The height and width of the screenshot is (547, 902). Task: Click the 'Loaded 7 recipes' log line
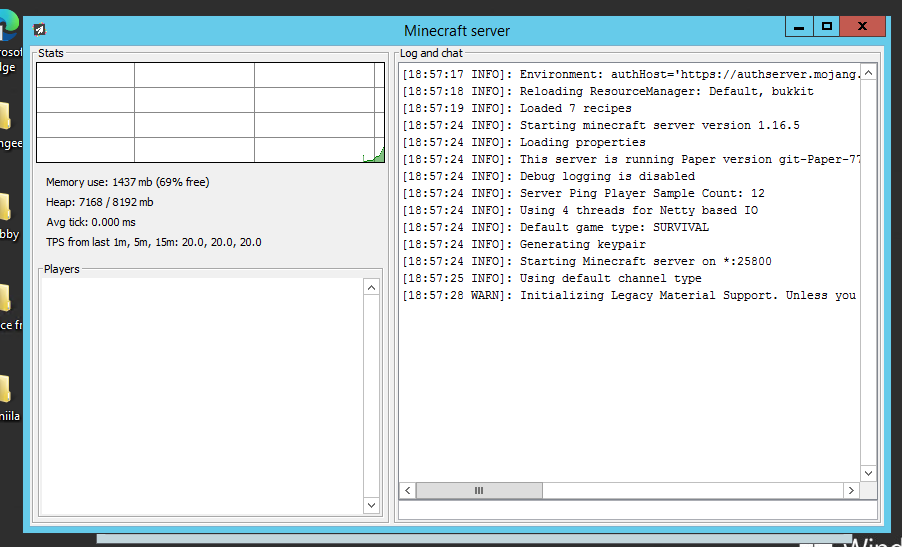pos(517,108)
